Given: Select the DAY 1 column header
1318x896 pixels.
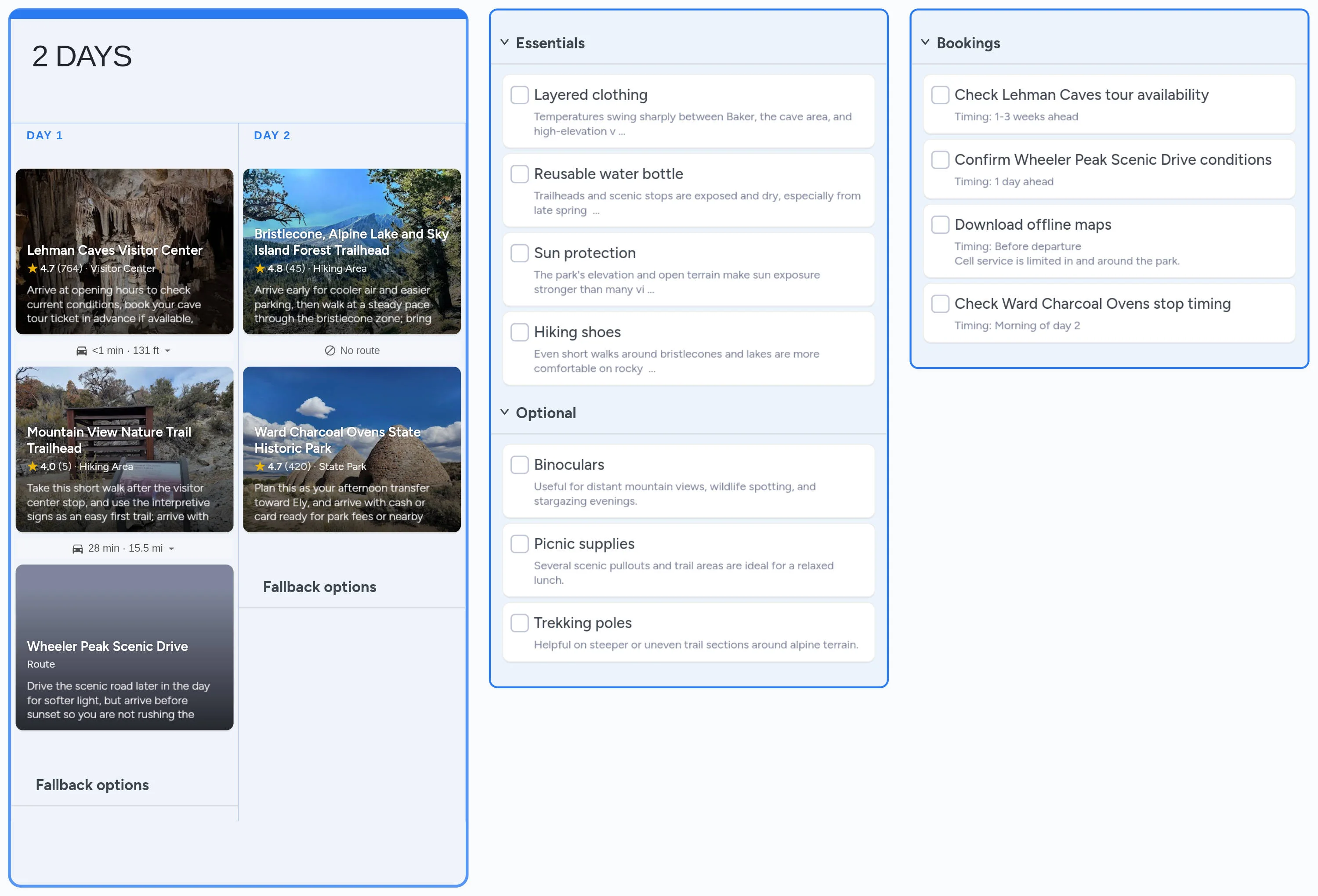Looking at the screenshot, I should point(45,135).
